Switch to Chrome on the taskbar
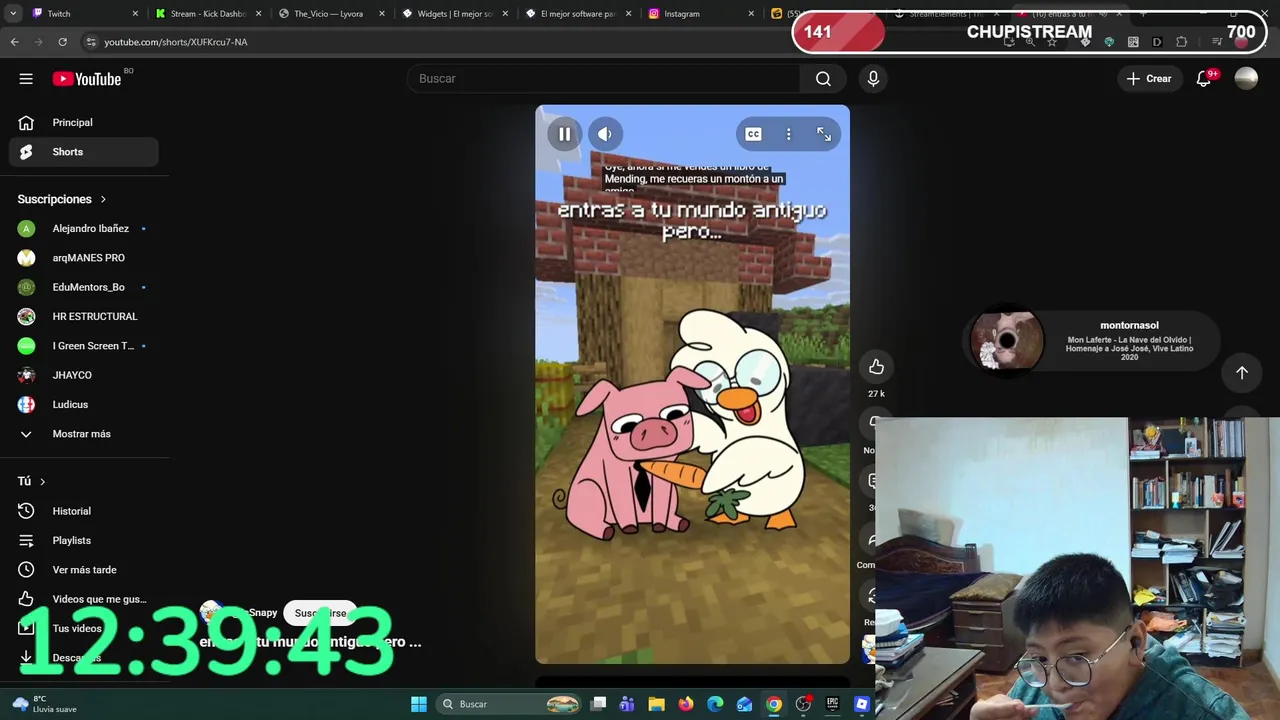Image resolution: width=1280 pixels, height=720 pixels. [x=774, y=704]
